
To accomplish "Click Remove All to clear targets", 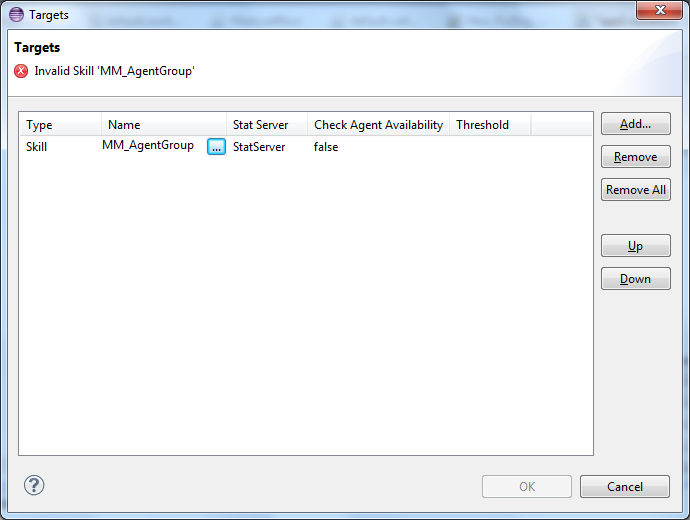I will [635, 190].
